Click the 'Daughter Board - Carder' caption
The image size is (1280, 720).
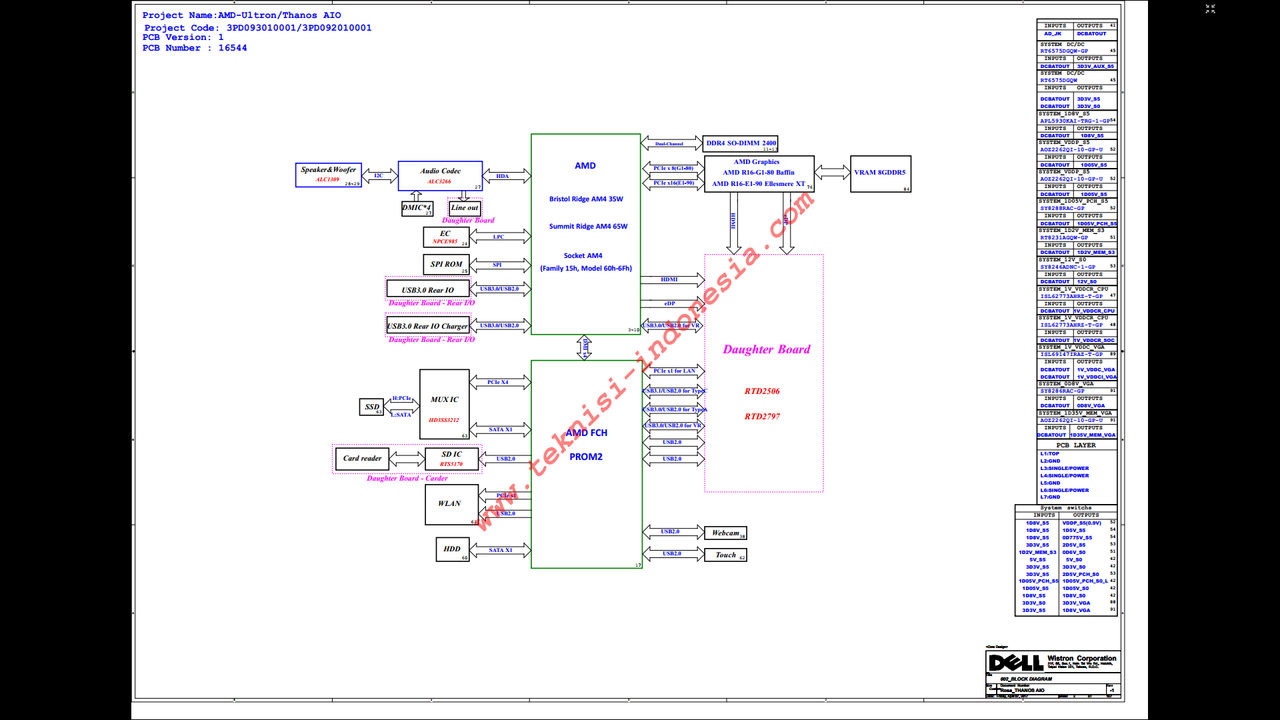[x=407, y=479]
